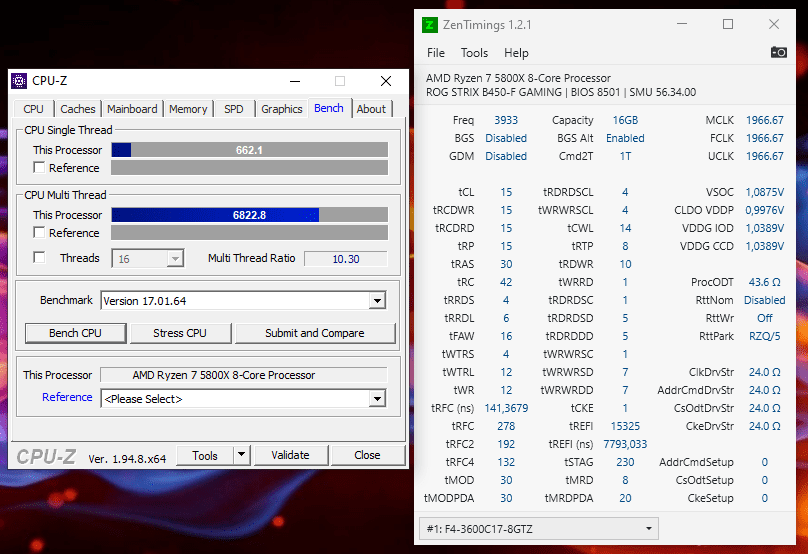Switch to the Caches tab
The height and width of the screenshot is (554, 808).
(x=78, y=109)
